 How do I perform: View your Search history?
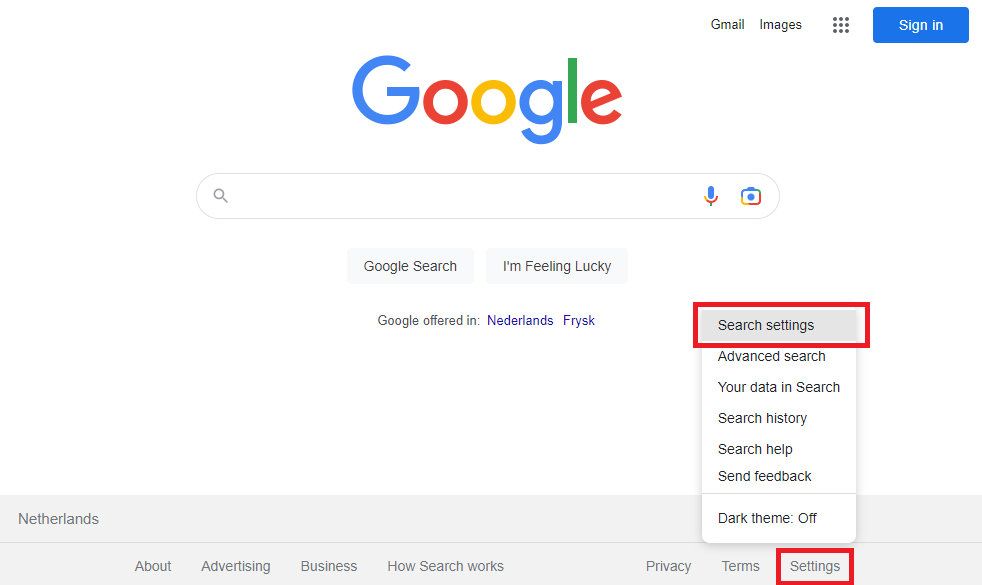pos(762,418)
